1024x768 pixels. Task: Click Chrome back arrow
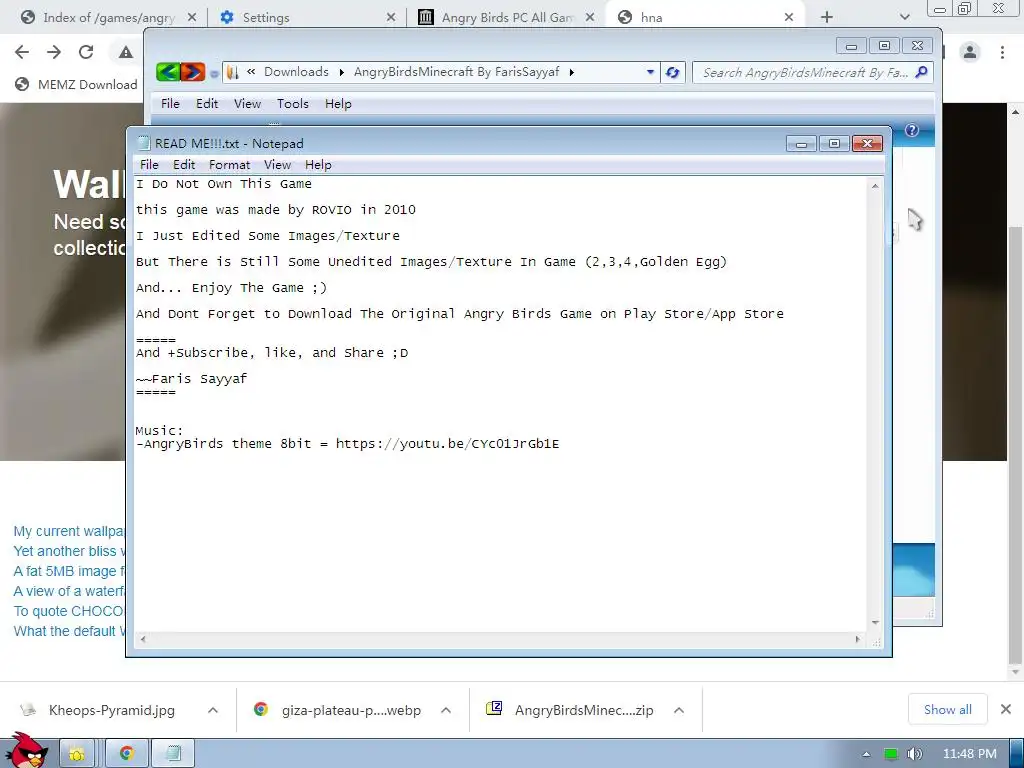point(22,52)
